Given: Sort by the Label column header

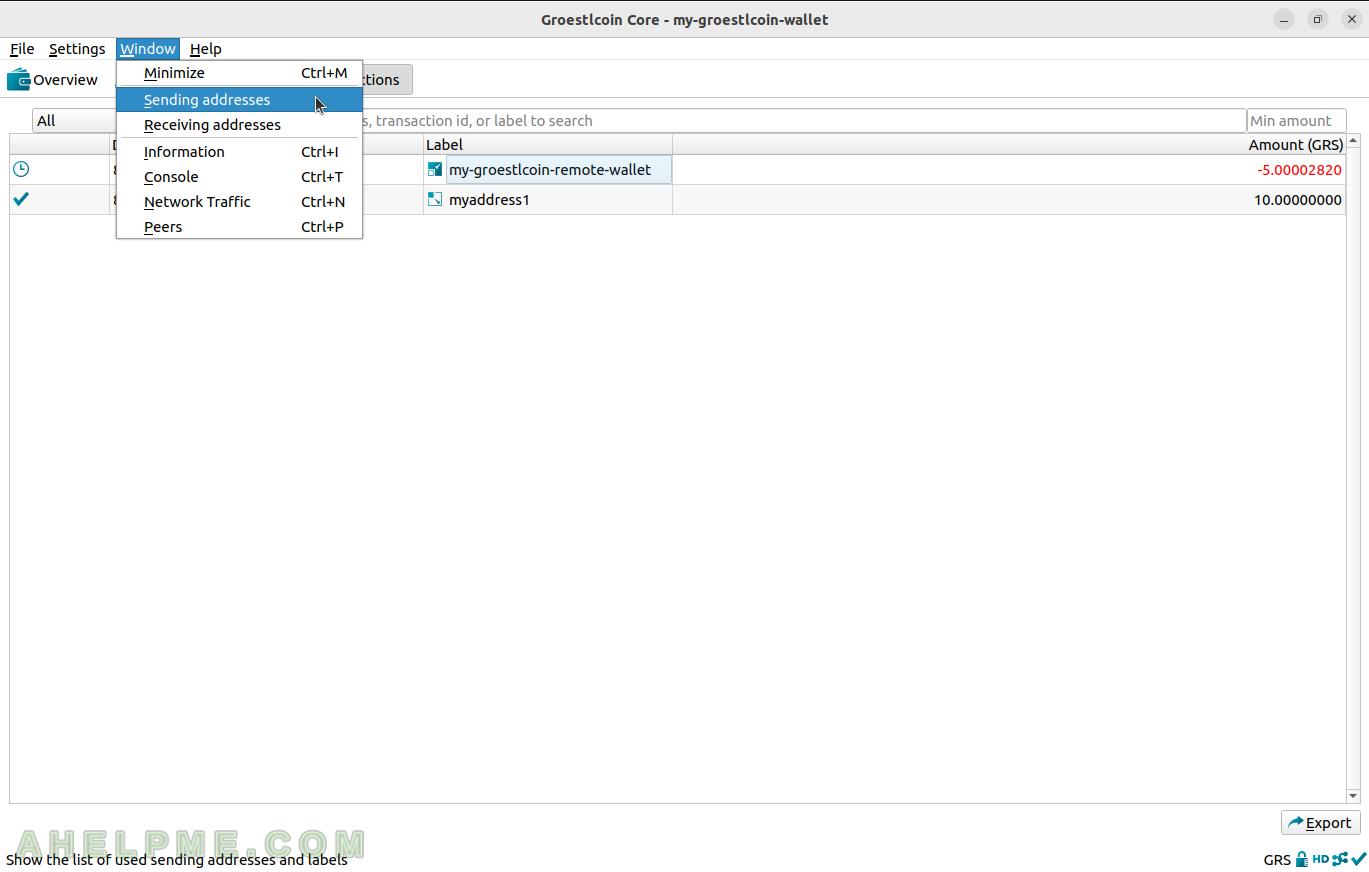Looking at the screenshot, I should click(548, 145).
